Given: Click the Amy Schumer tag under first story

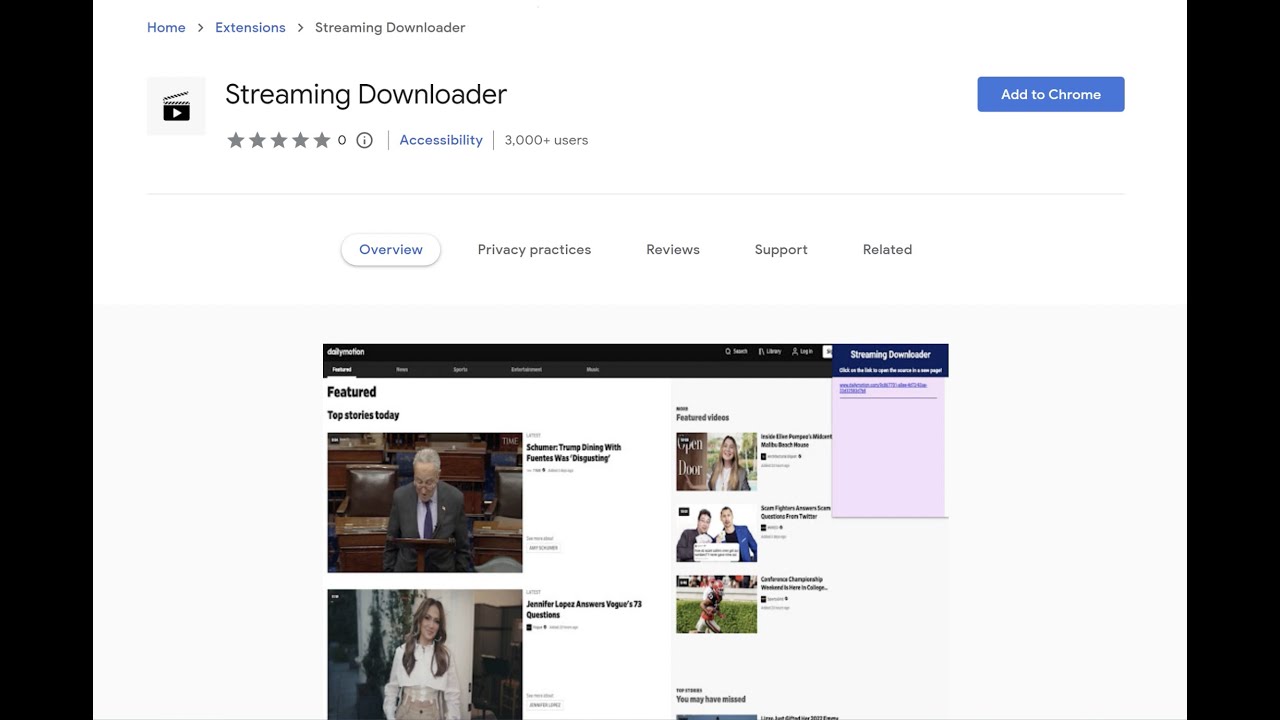Looking at the screenshot, I should [544, 548].
